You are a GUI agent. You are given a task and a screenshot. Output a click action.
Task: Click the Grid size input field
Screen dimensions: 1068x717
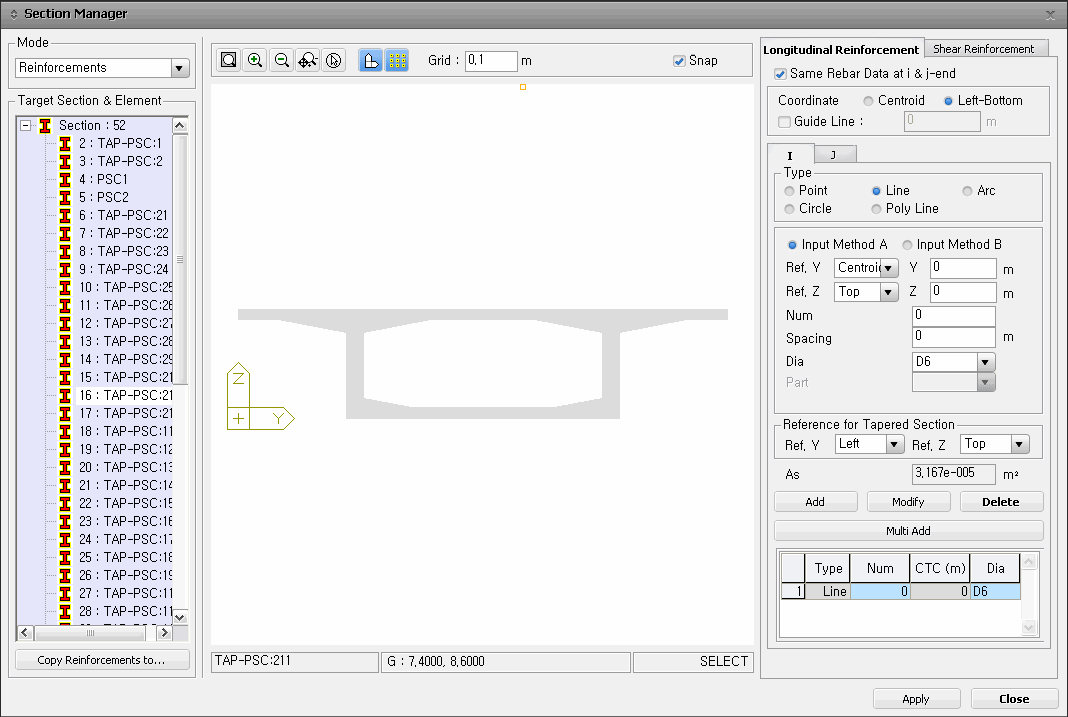tap(491, 61)
